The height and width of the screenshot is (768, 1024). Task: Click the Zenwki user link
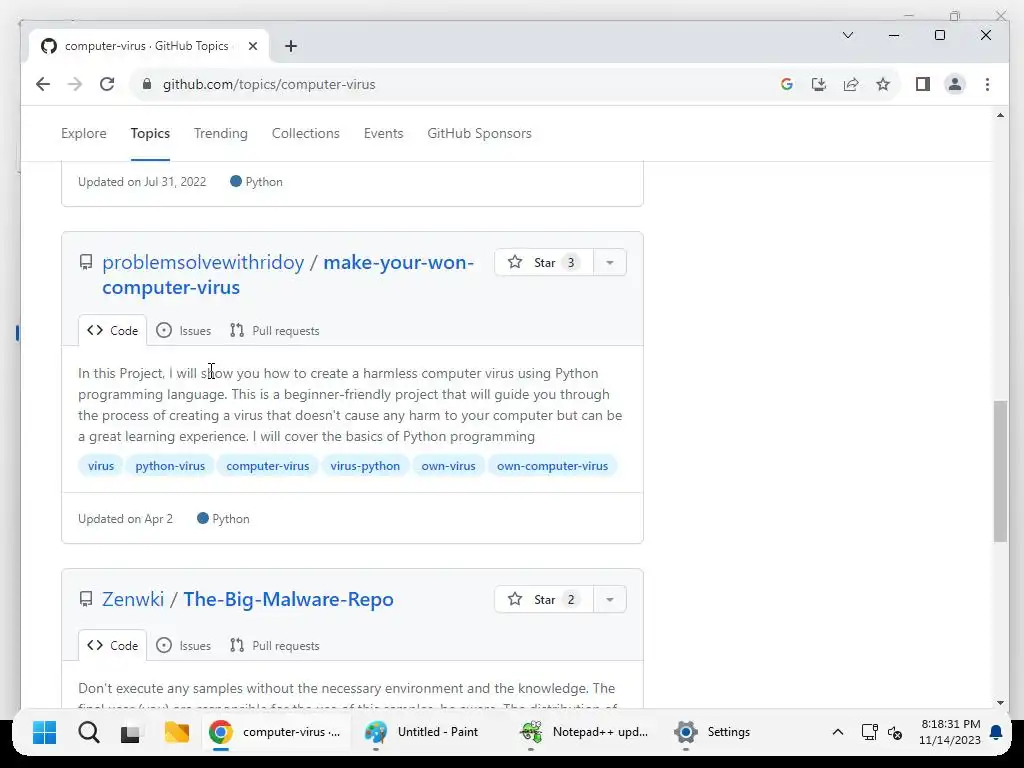click(133, 599)
